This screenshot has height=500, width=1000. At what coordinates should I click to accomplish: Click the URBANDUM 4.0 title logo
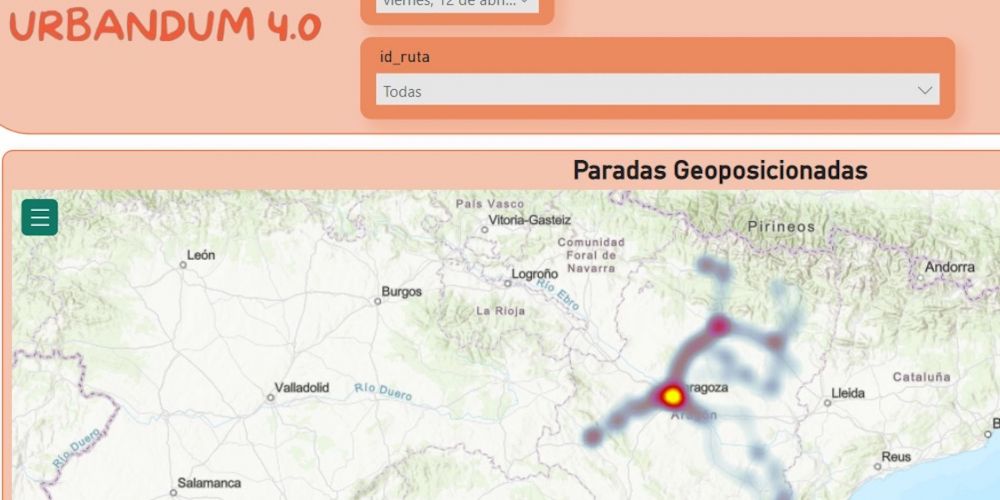point(164,27)
